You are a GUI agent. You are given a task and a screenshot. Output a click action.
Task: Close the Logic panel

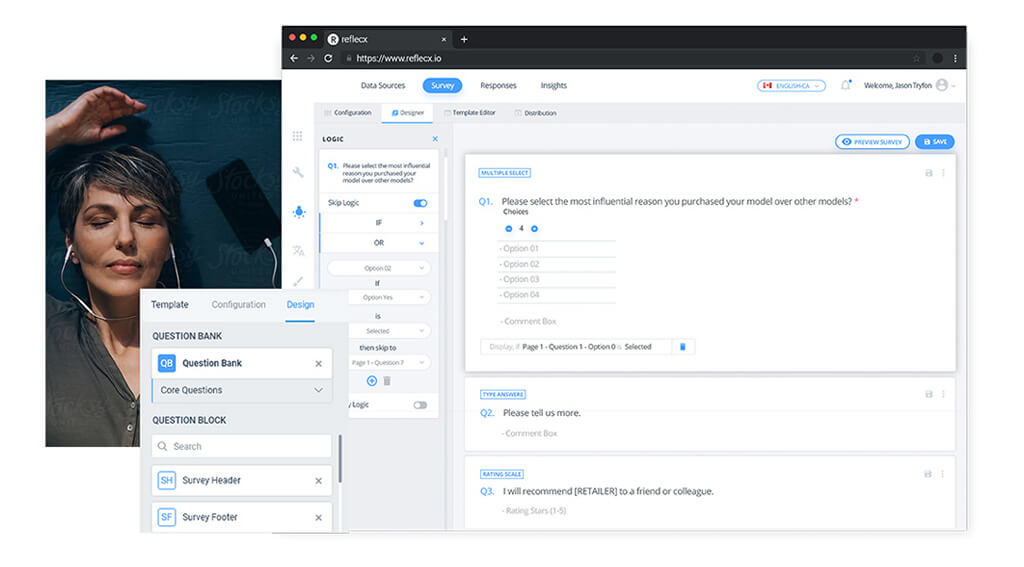click(x=435, y=139)
